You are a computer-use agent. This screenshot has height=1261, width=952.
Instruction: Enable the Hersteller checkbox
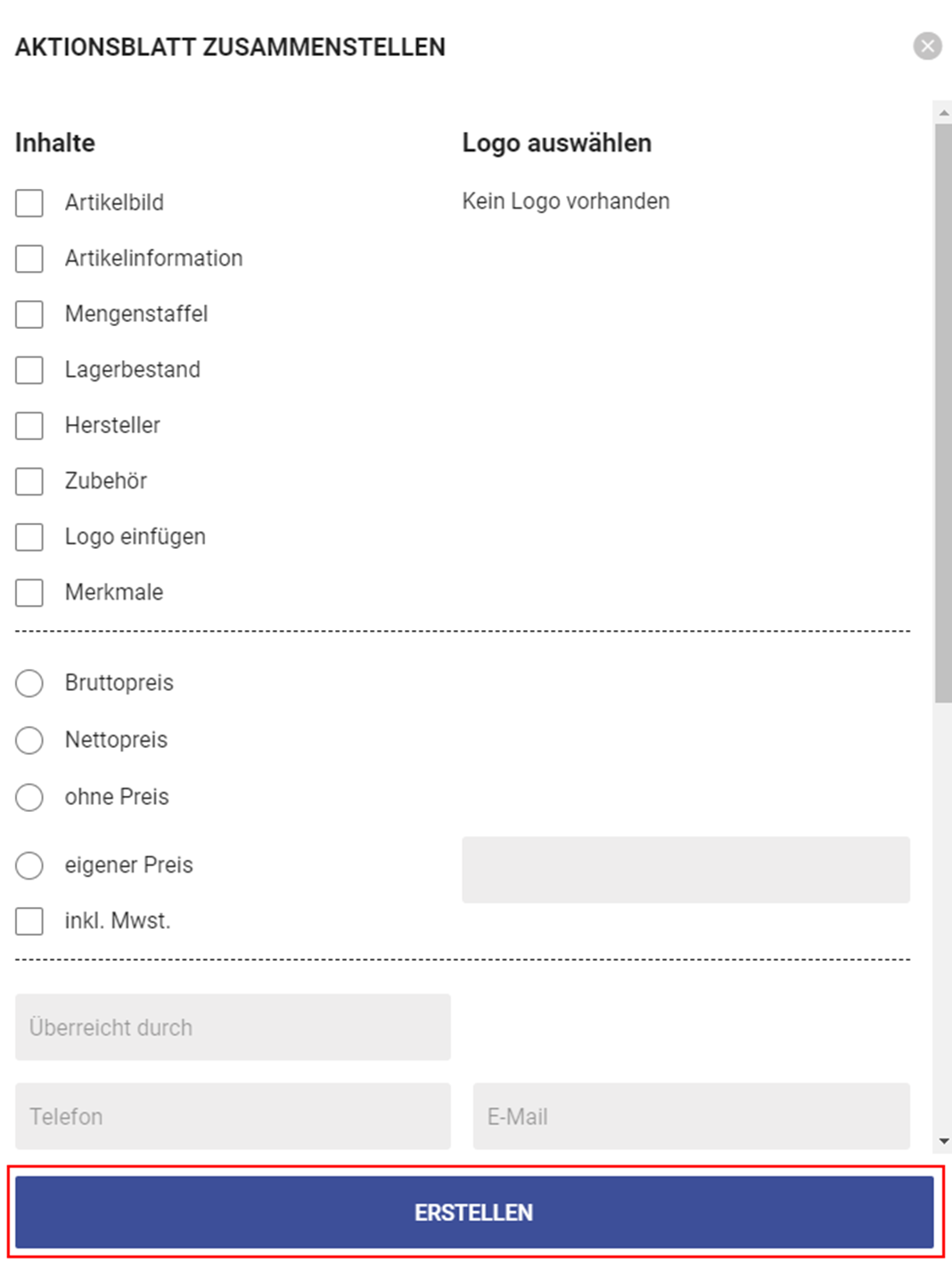(29, 426)
